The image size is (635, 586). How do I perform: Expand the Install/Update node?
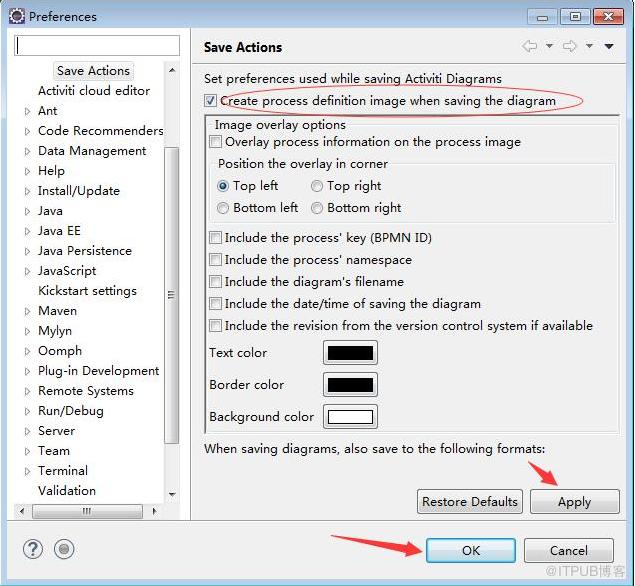pos(27,191)
